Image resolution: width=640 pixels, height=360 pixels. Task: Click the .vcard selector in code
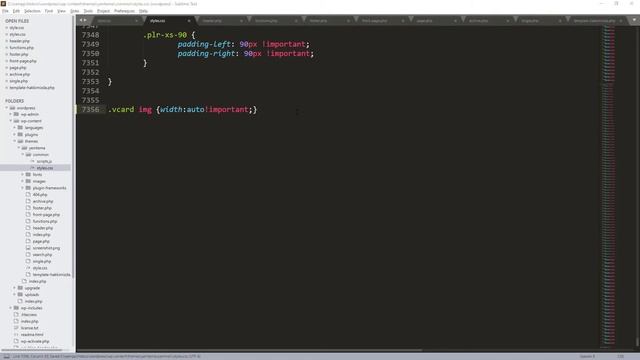coord(121,109)
